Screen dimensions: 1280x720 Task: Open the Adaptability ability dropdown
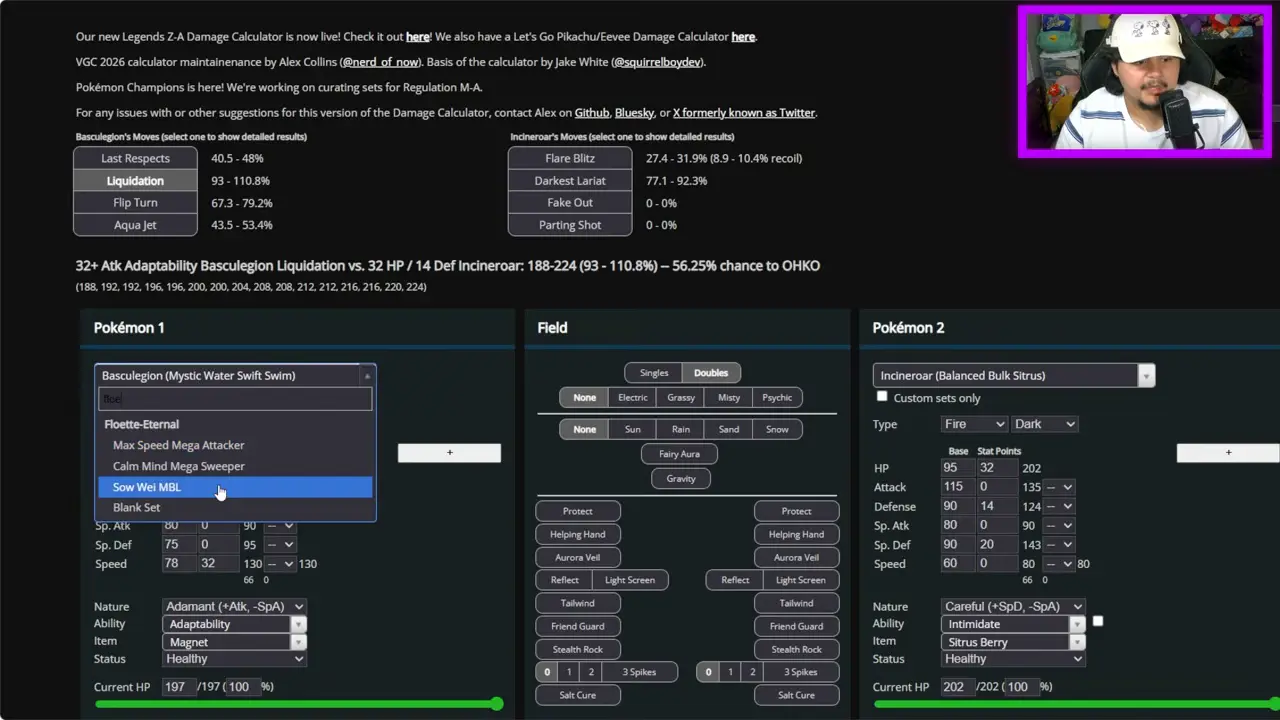click(234, 624)
